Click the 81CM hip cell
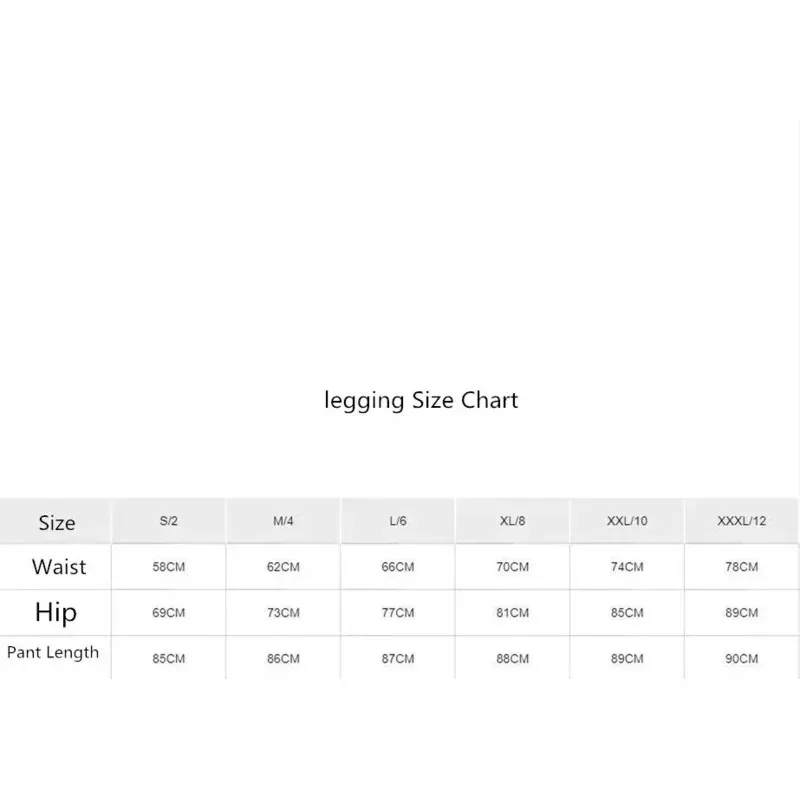This screenshot has width=800, height=800. [513, 613]
